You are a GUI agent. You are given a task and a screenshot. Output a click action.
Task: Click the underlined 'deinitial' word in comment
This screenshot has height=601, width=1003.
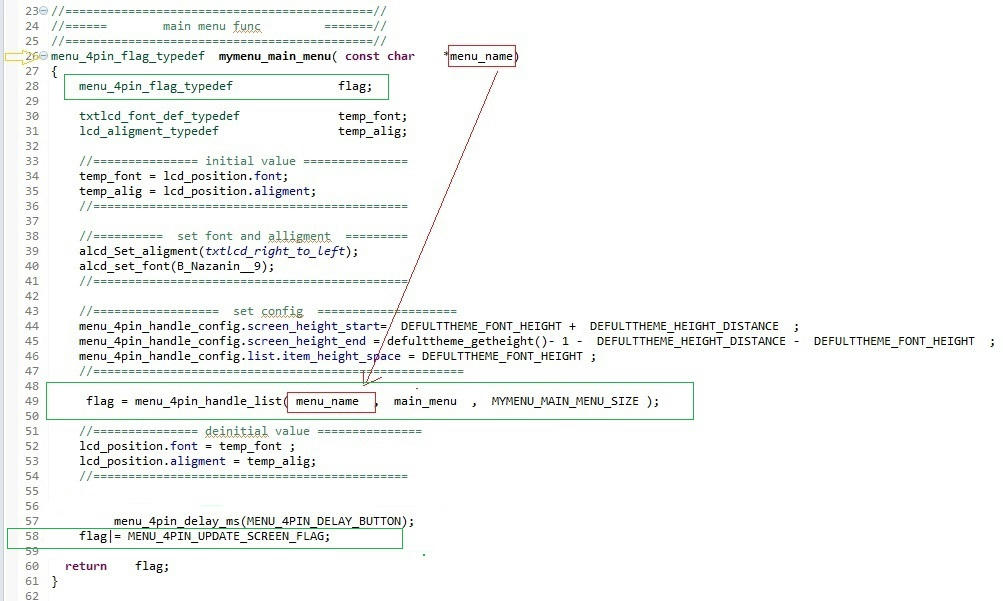[x=238, y=431]
